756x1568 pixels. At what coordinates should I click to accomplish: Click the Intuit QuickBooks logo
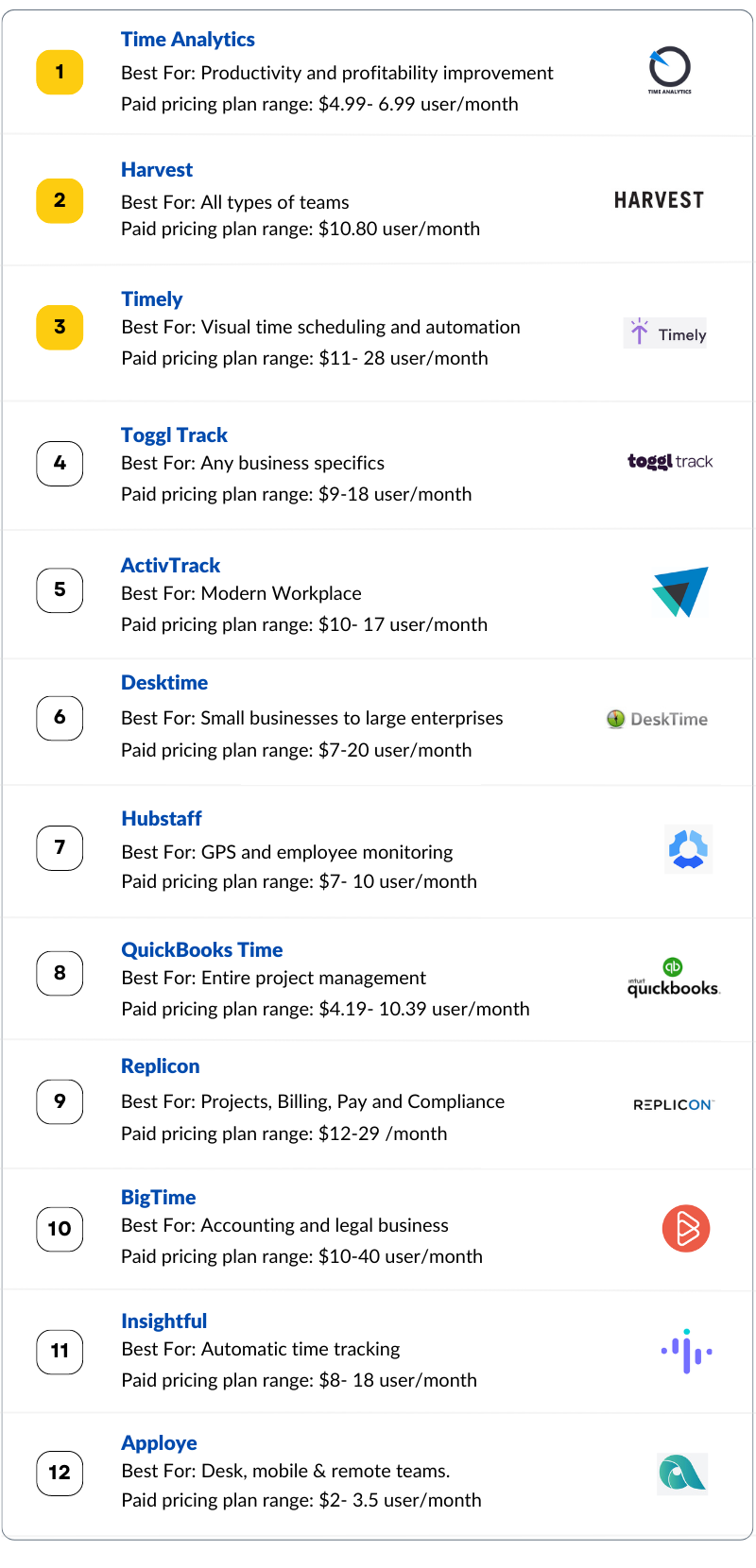click(673, 978)
